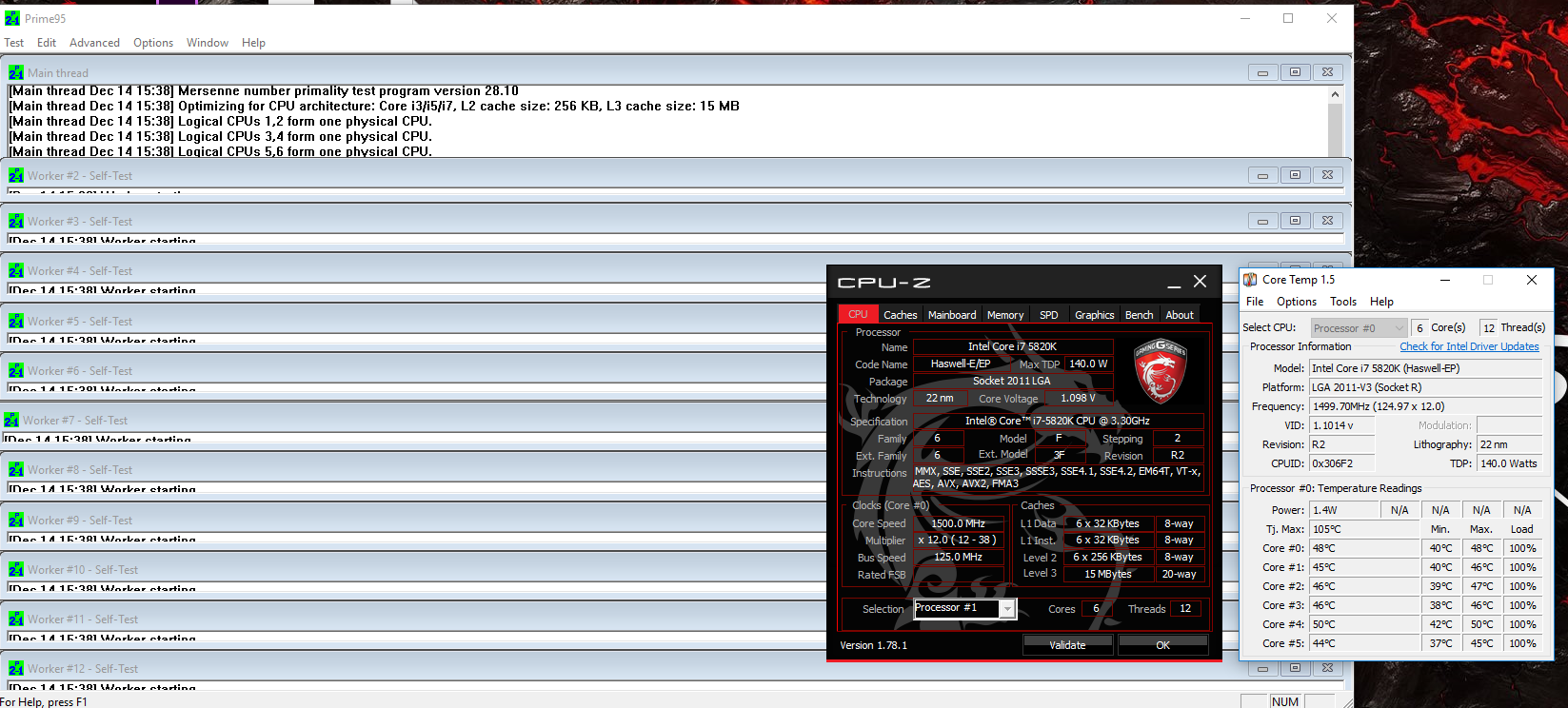This screenshot has height=708, width=1568.
Task: Click the Core Temp Power 1.4W reading
Action: (x=1343, y=510)
